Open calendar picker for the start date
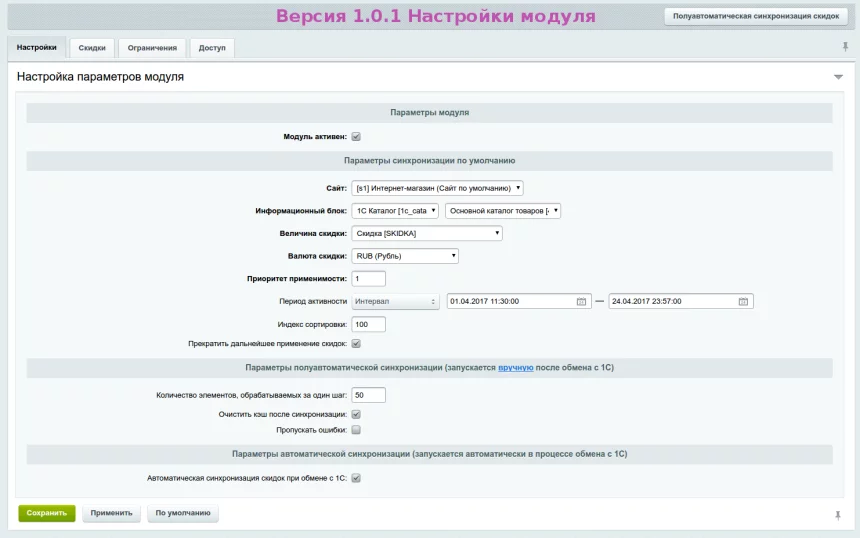The image size is (860, 538). click(581, 301)
